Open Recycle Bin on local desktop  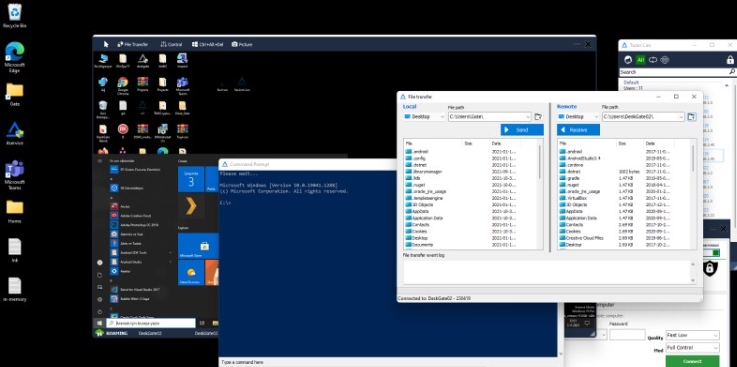[x=15, y=16]
